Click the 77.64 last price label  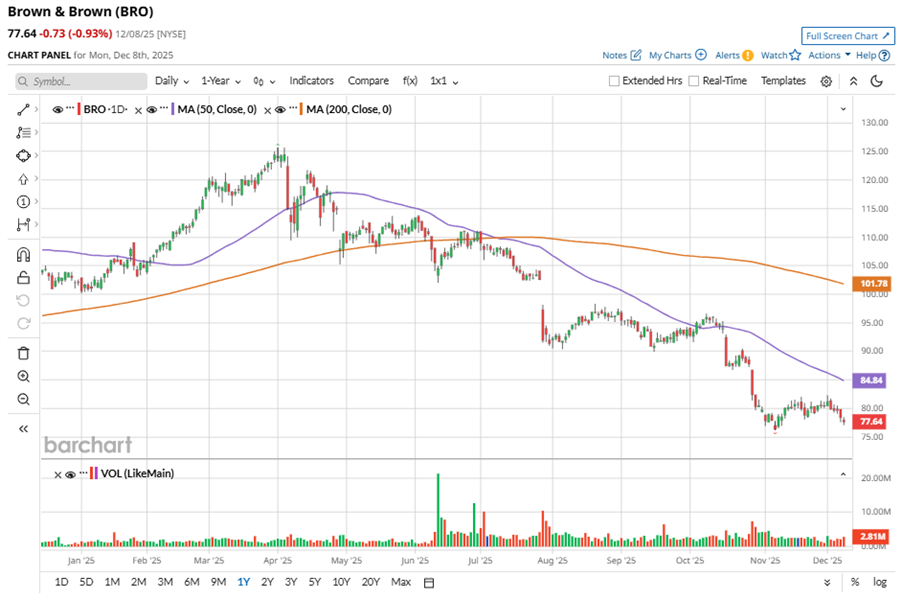(x=871, y=422)
